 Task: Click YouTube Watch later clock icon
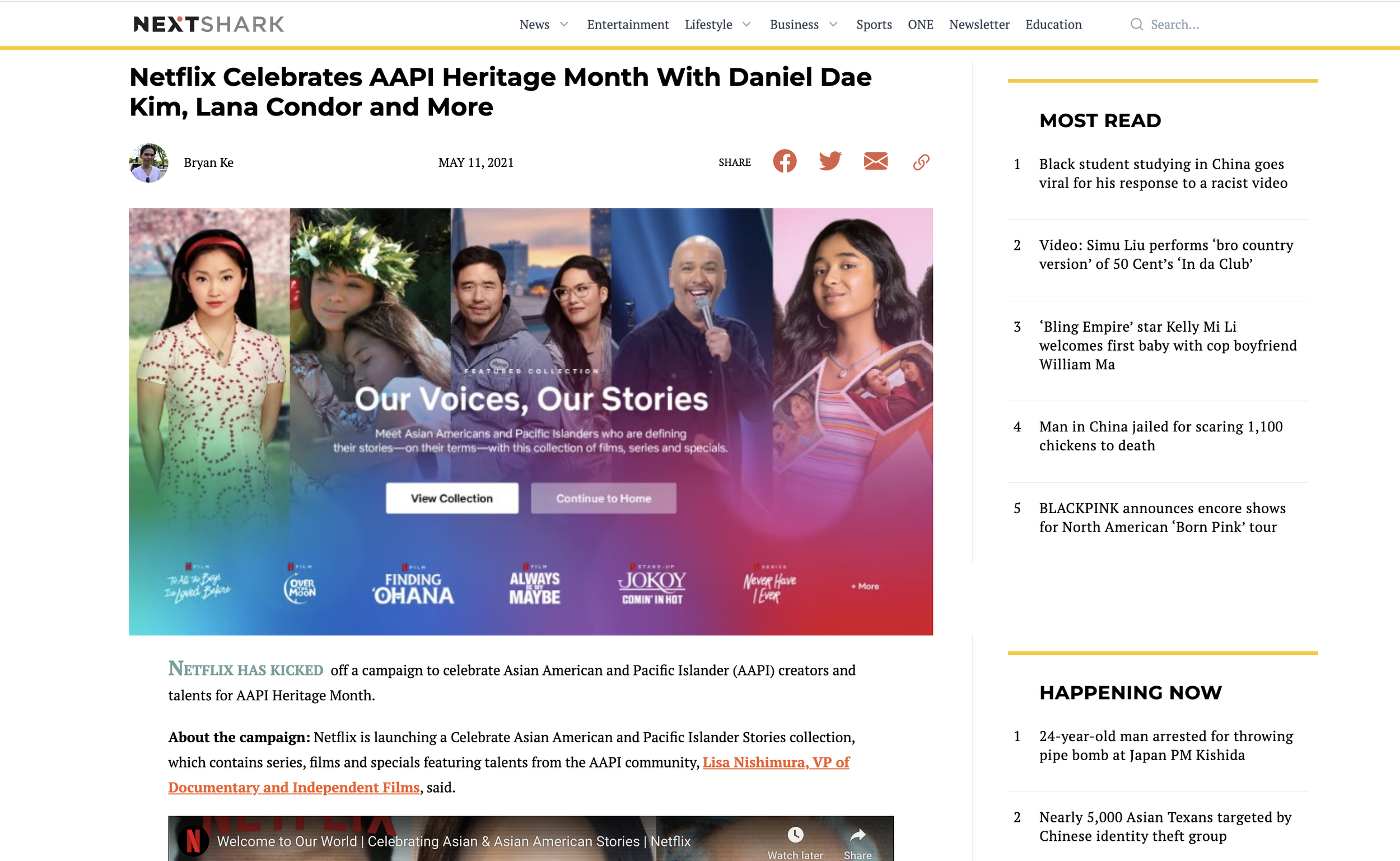pos(795,835)
